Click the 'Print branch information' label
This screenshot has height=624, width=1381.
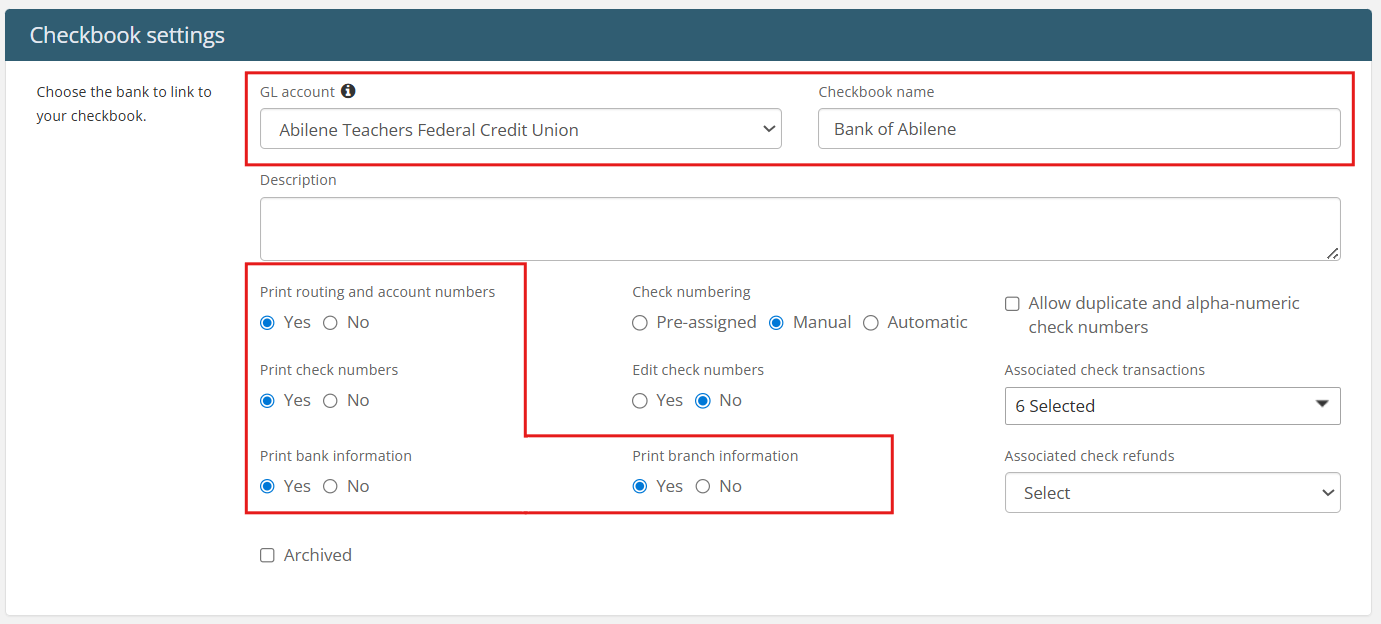pos(715,456)
